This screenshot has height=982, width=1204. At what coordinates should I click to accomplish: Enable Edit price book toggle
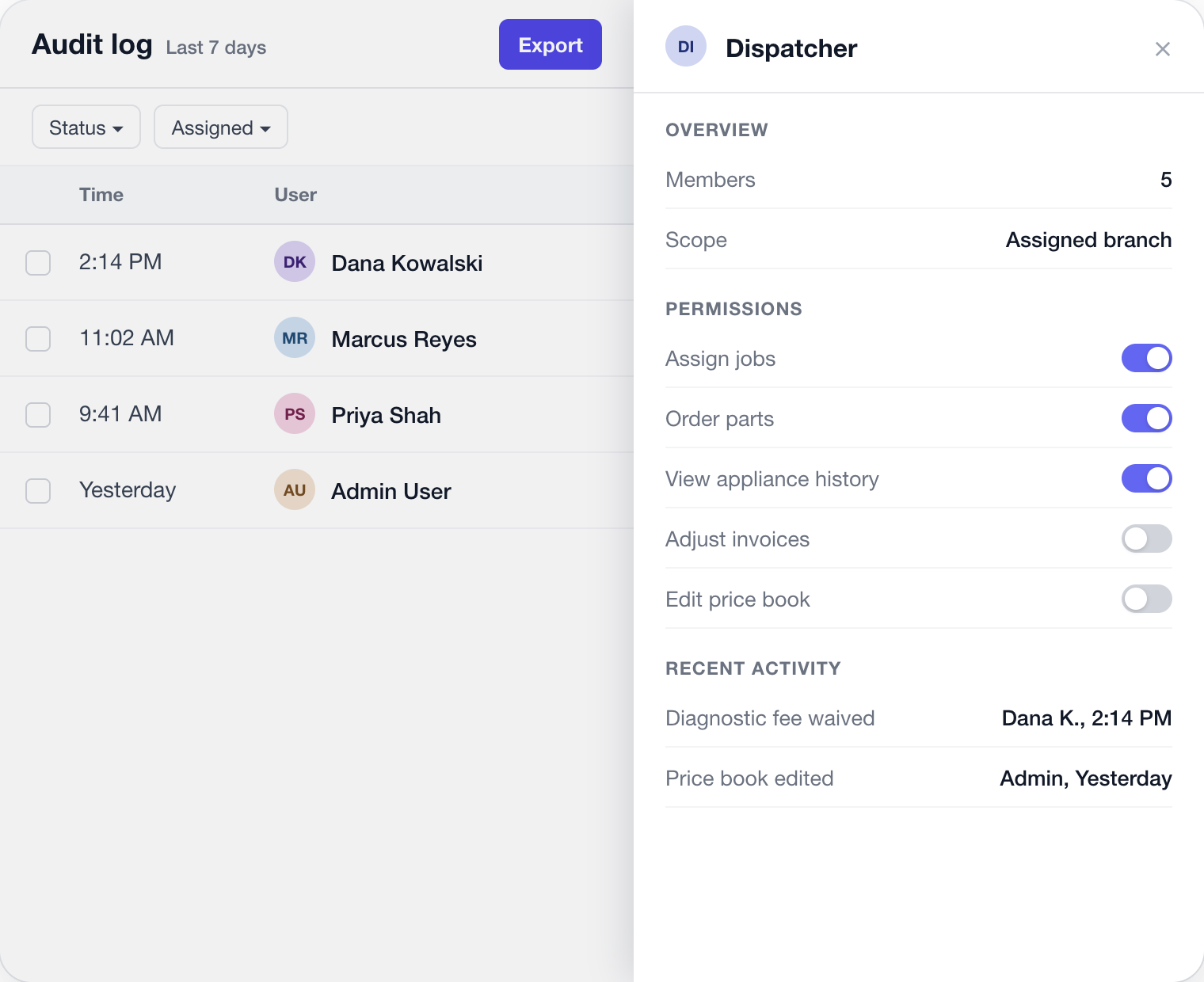pyautogui.click(x=1146, y=599)
